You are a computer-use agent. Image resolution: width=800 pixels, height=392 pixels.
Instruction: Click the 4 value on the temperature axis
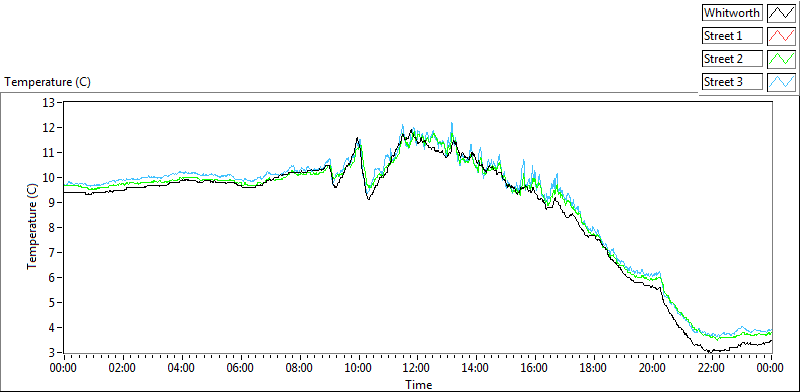51,328
